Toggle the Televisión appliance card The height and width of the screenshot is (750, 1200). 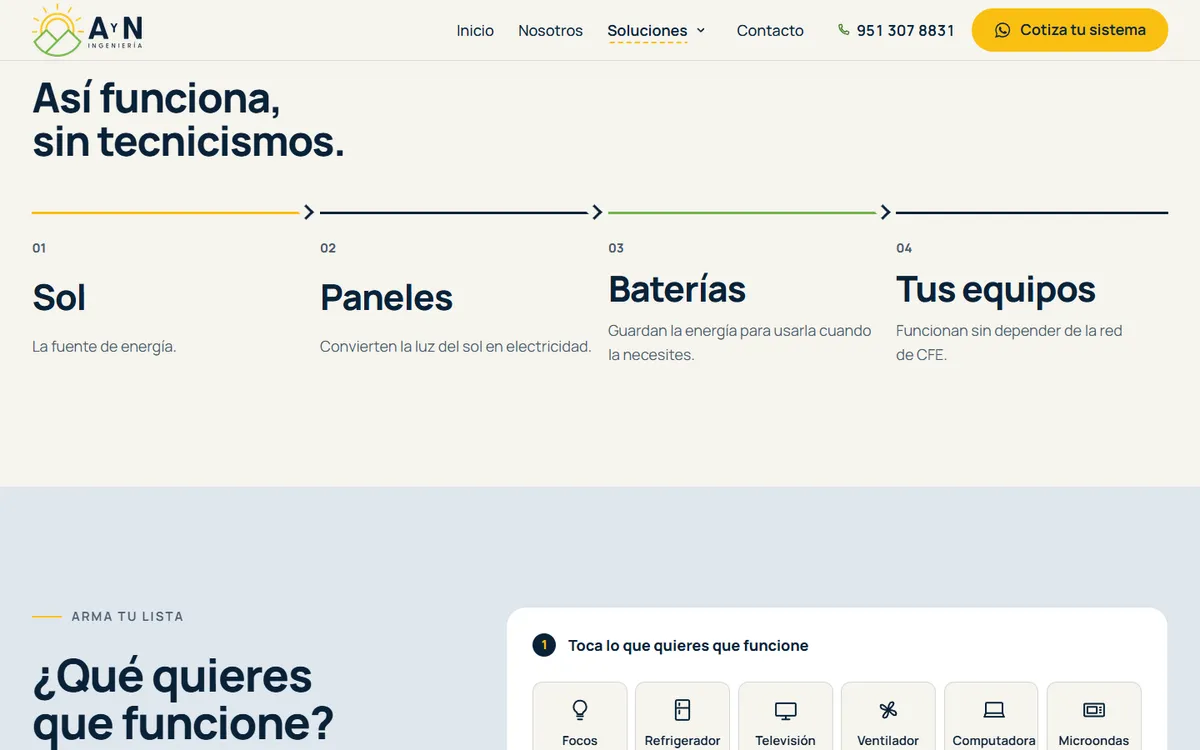pos(786,716)
